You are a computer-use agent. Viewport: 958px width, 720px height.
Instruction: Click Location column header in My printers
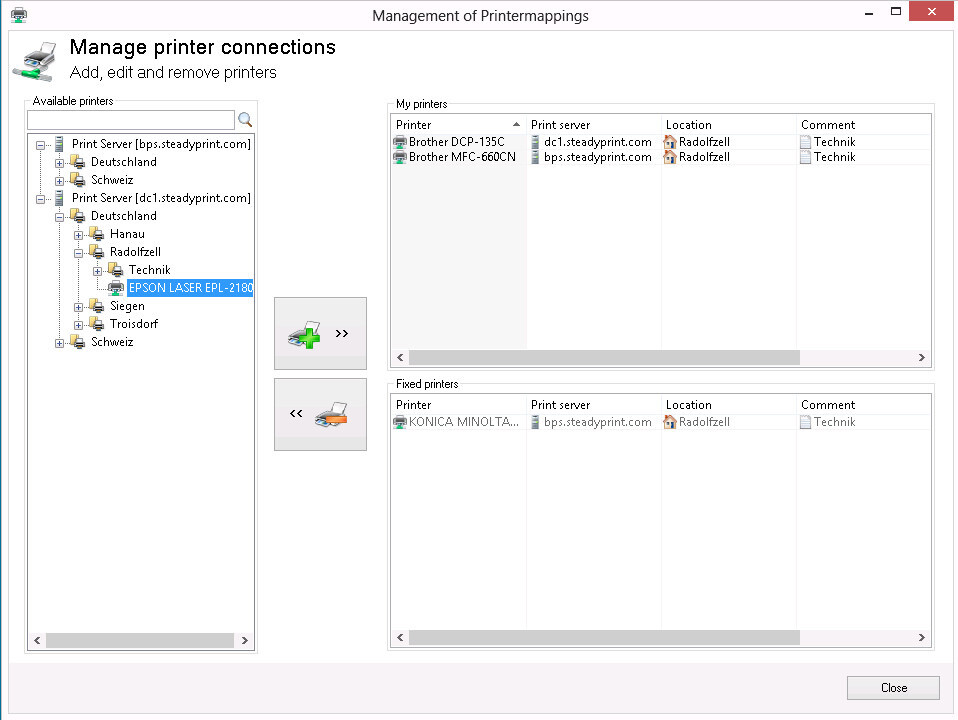(728, 125)
